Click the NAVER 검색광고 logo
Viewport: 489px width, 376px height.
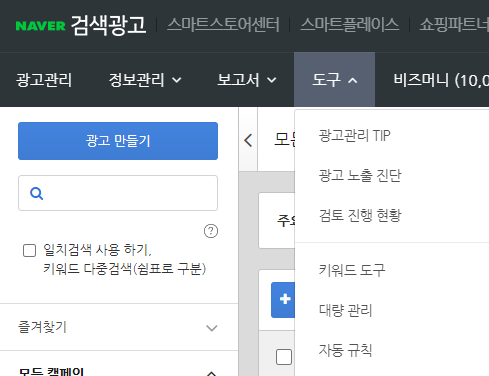[81, 25]
